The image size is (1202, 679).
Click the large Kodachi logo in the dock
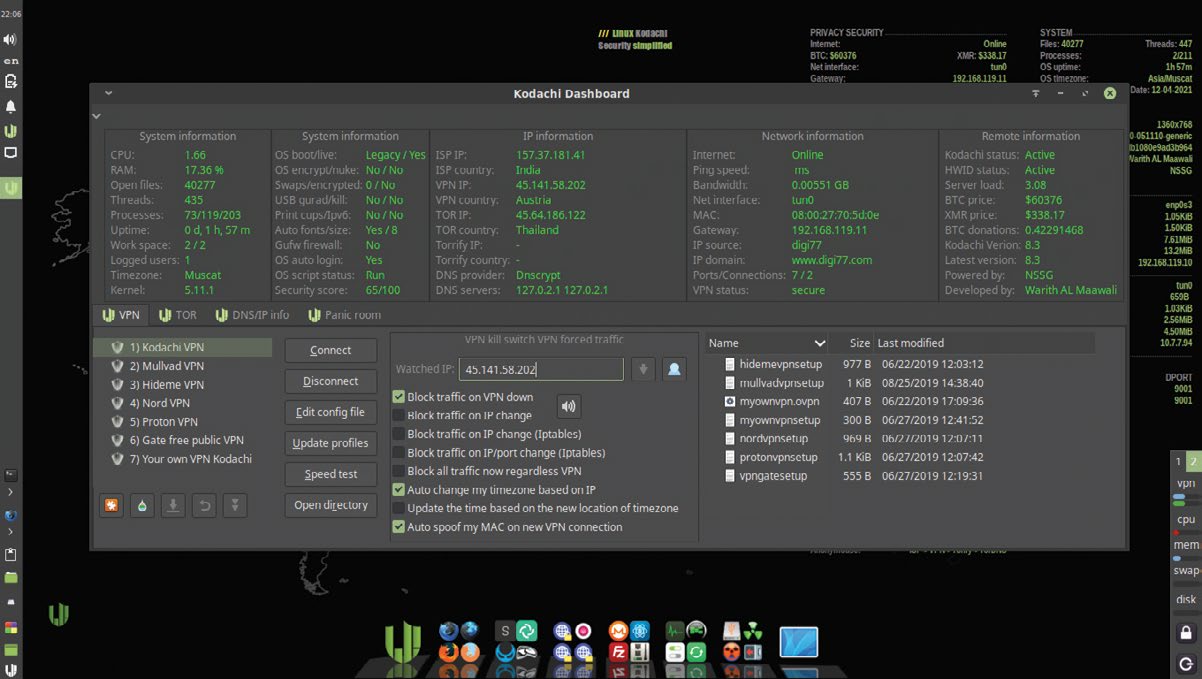point(402,641)
